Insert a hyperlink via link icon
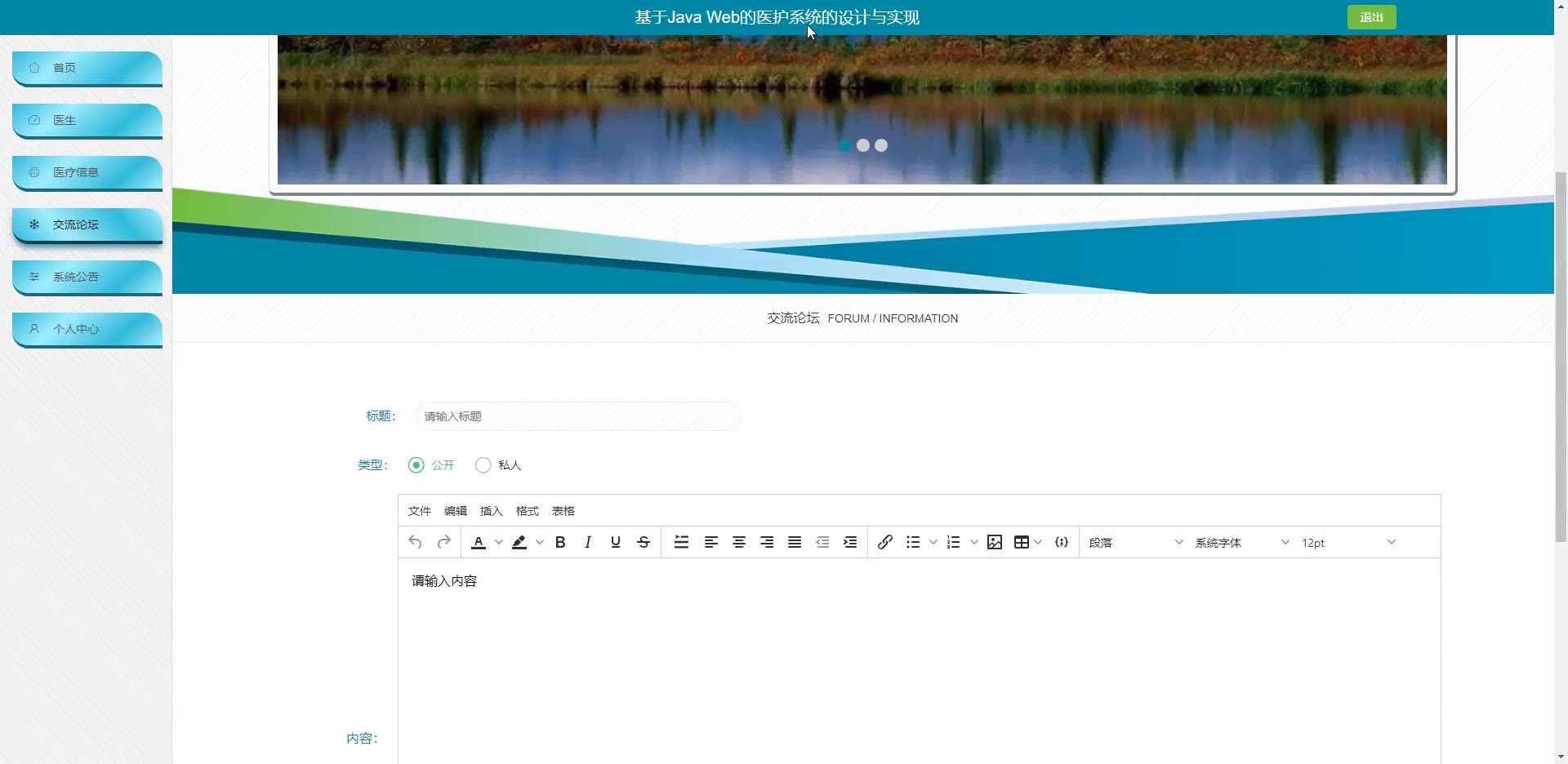The image size is (1568, 764). point(885,542)
